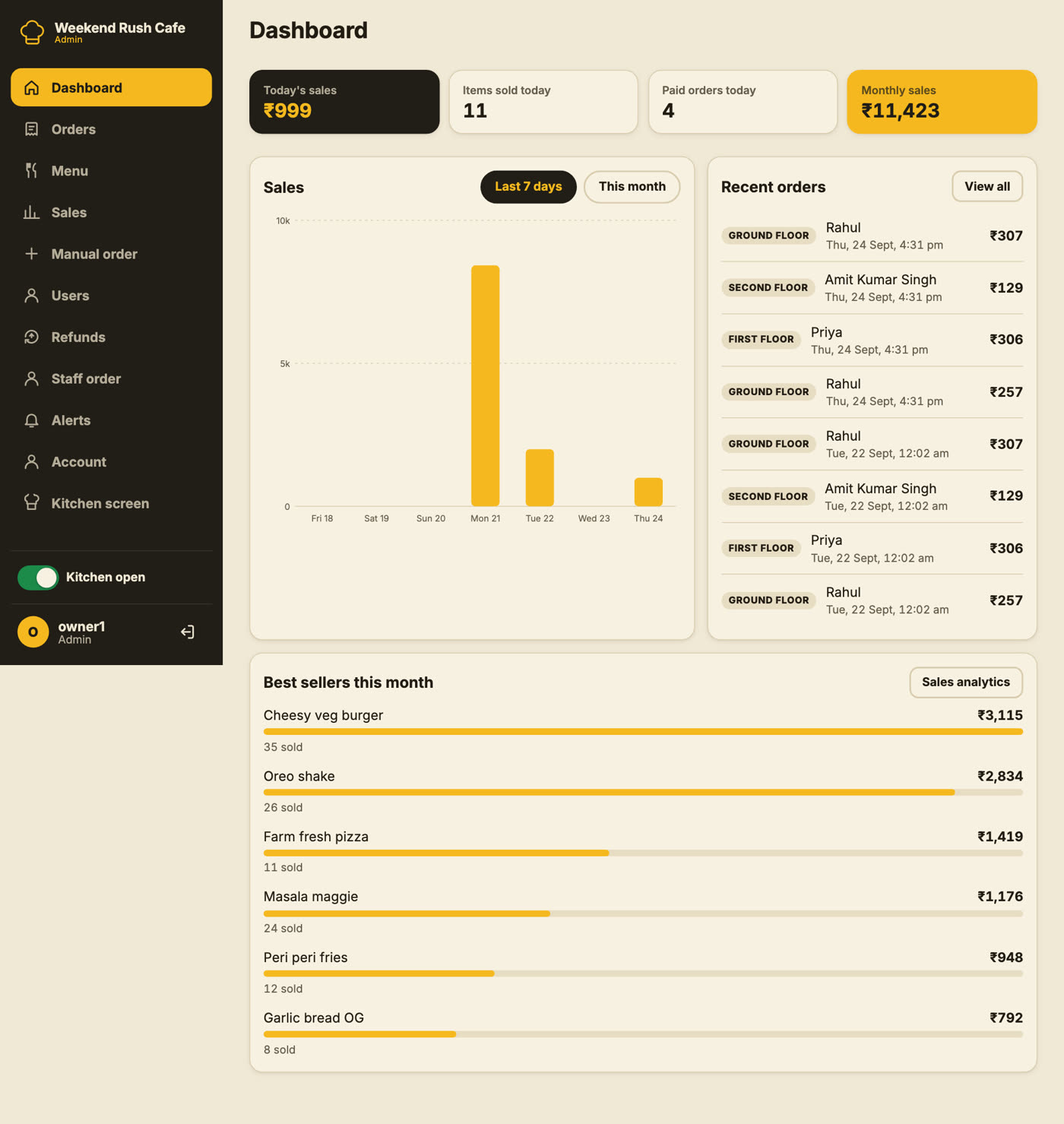The width and height of the screenshot is (1064, 1124).
Task: Click the "Dashboard" page heading
Action: point(309,30)
